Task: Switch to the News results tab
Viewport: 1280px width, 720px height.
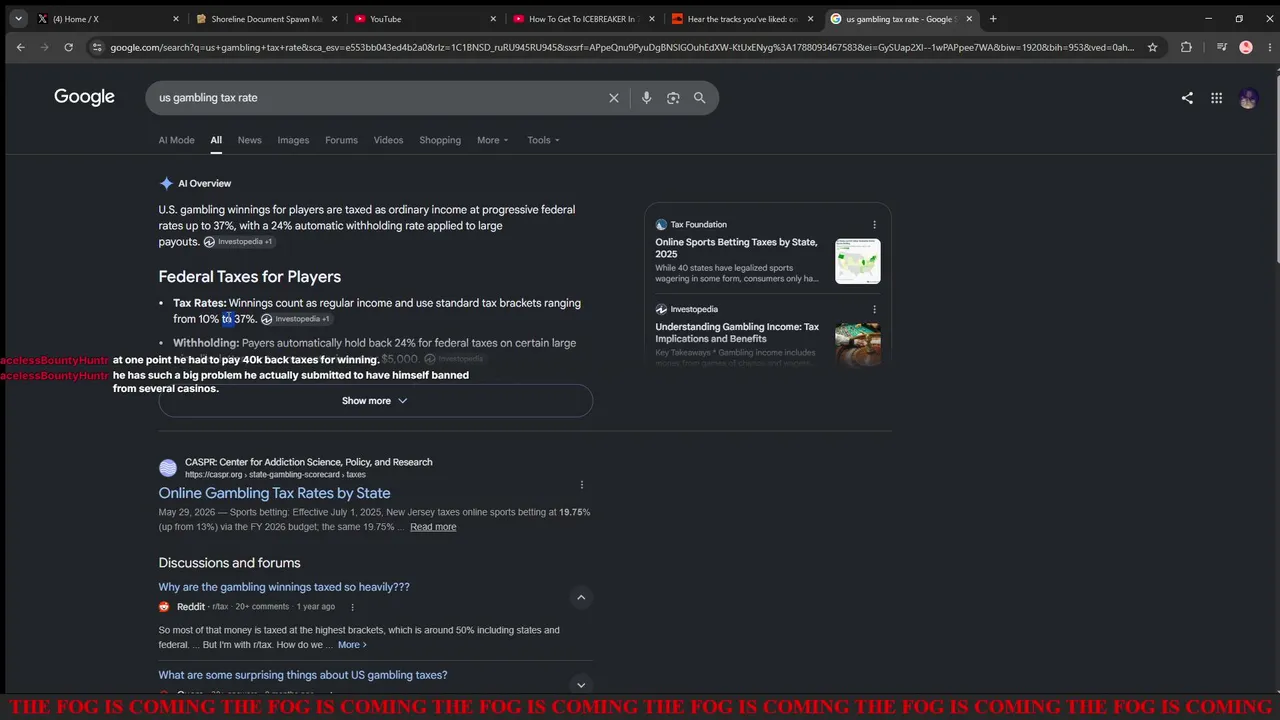Action: point(249,140)
